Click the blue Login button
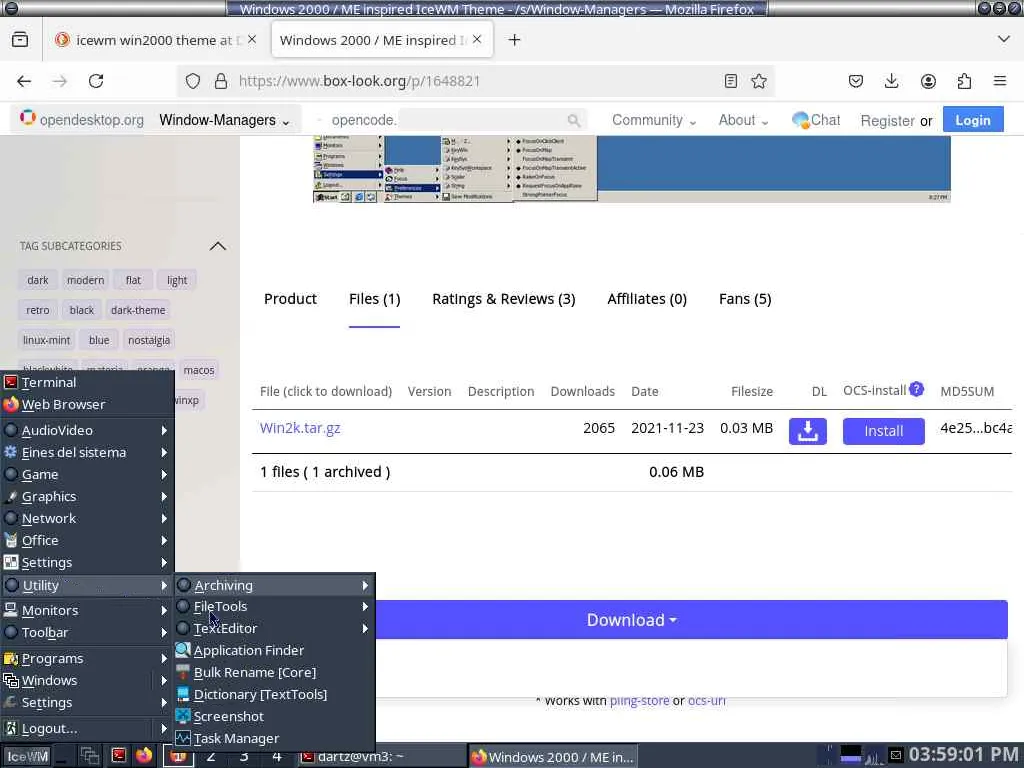Viewport: 1024px width, 768px height. pyautogui.click(x=972, y=120)
